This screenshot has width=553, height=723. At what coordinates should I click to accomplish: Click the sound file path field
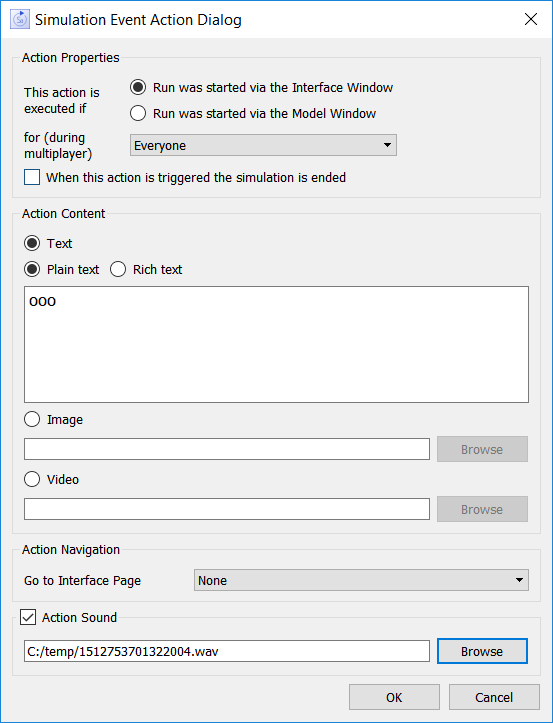(x=227, y=651)
